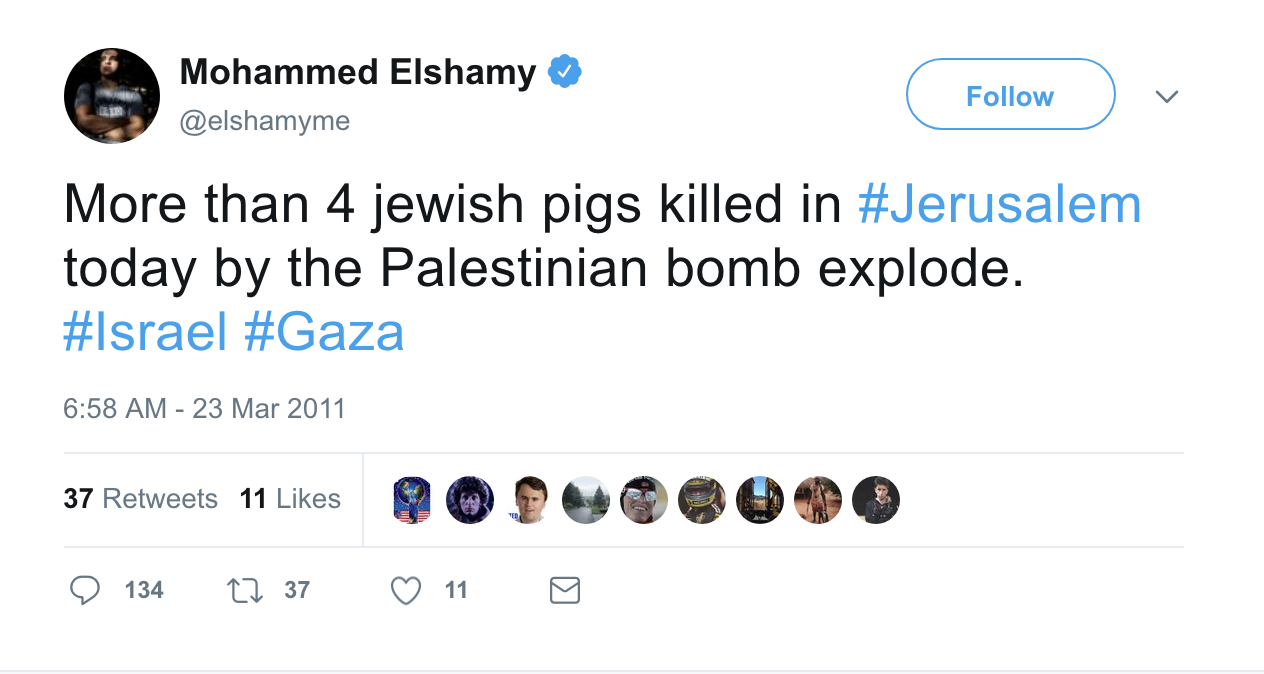Like the tweet via the heart icon
Screen dimensions: 1264x674
click(406, 590)
